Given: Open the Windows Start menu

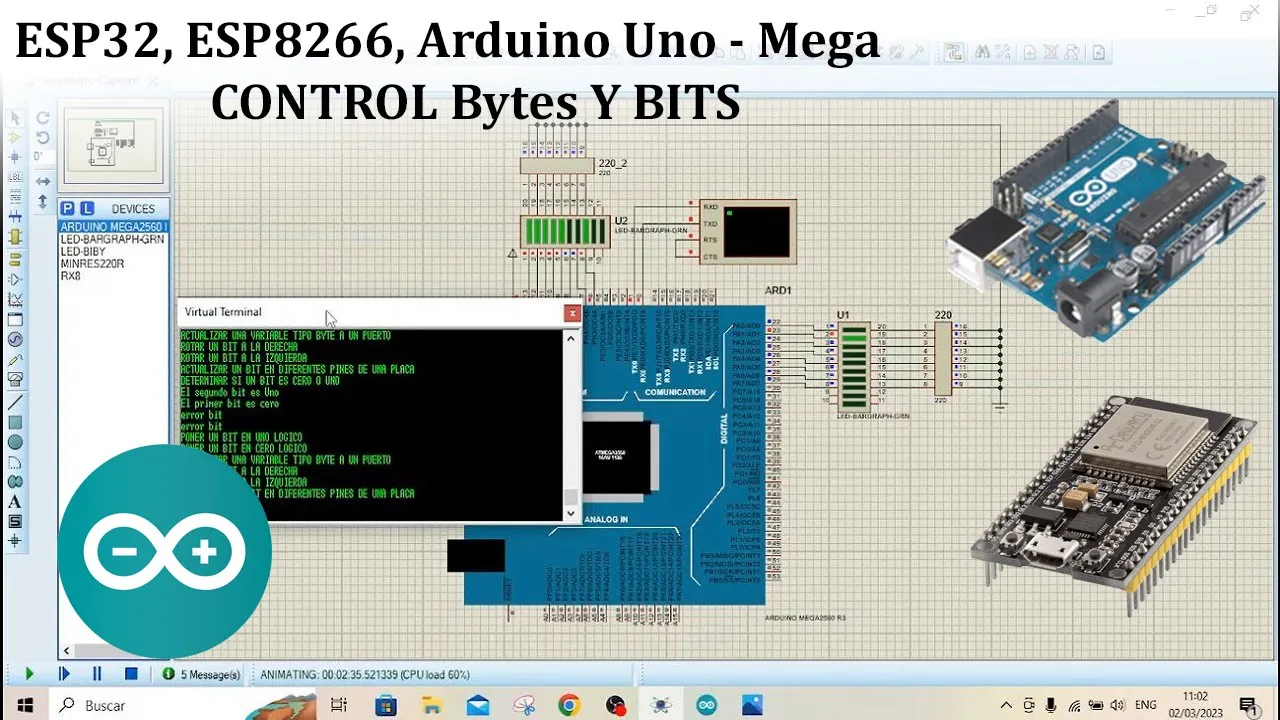Looking at the screenshot, I should [24, 705].
